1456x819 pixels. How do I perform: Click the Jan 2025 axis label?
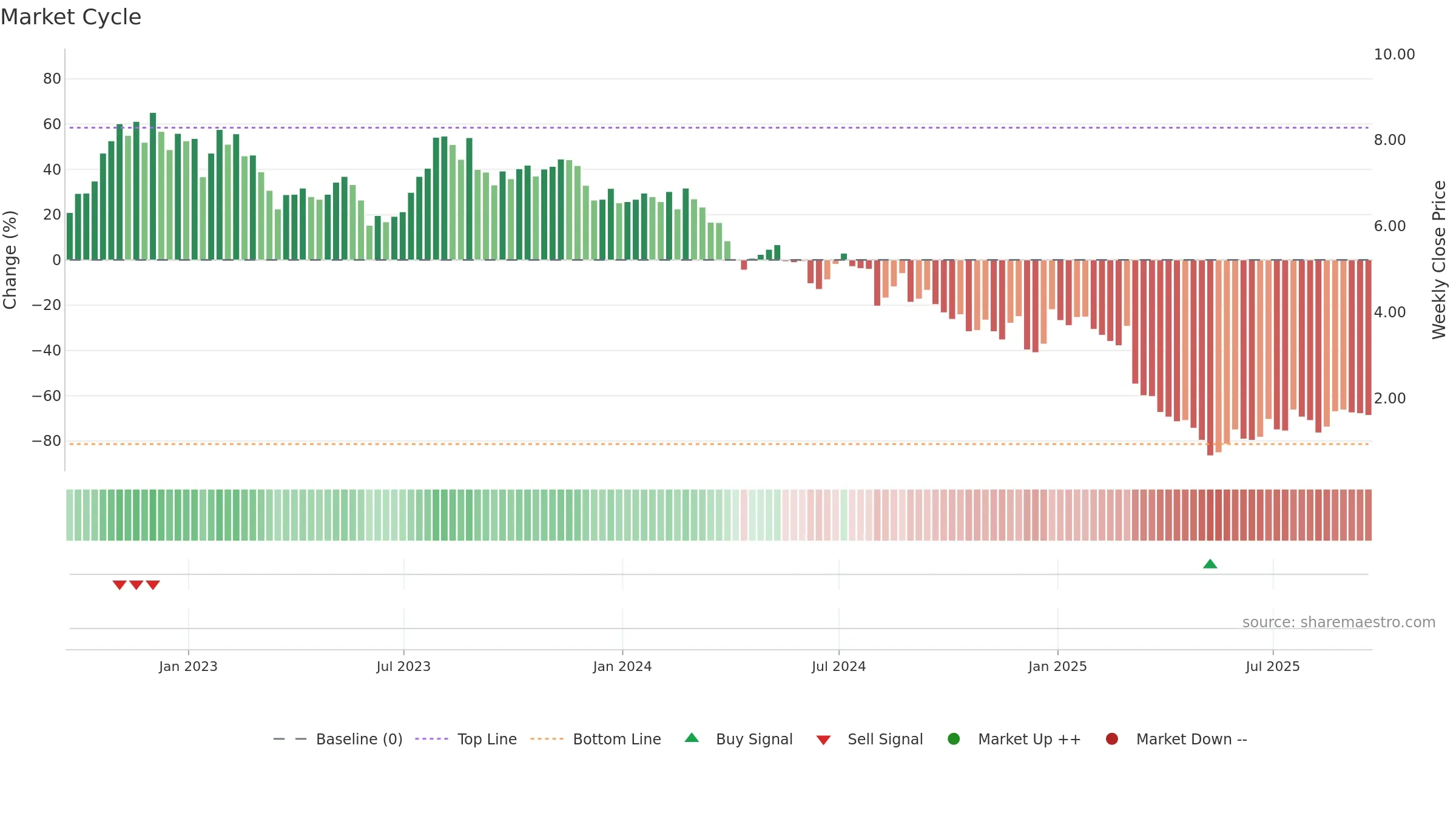(1057, 666)
